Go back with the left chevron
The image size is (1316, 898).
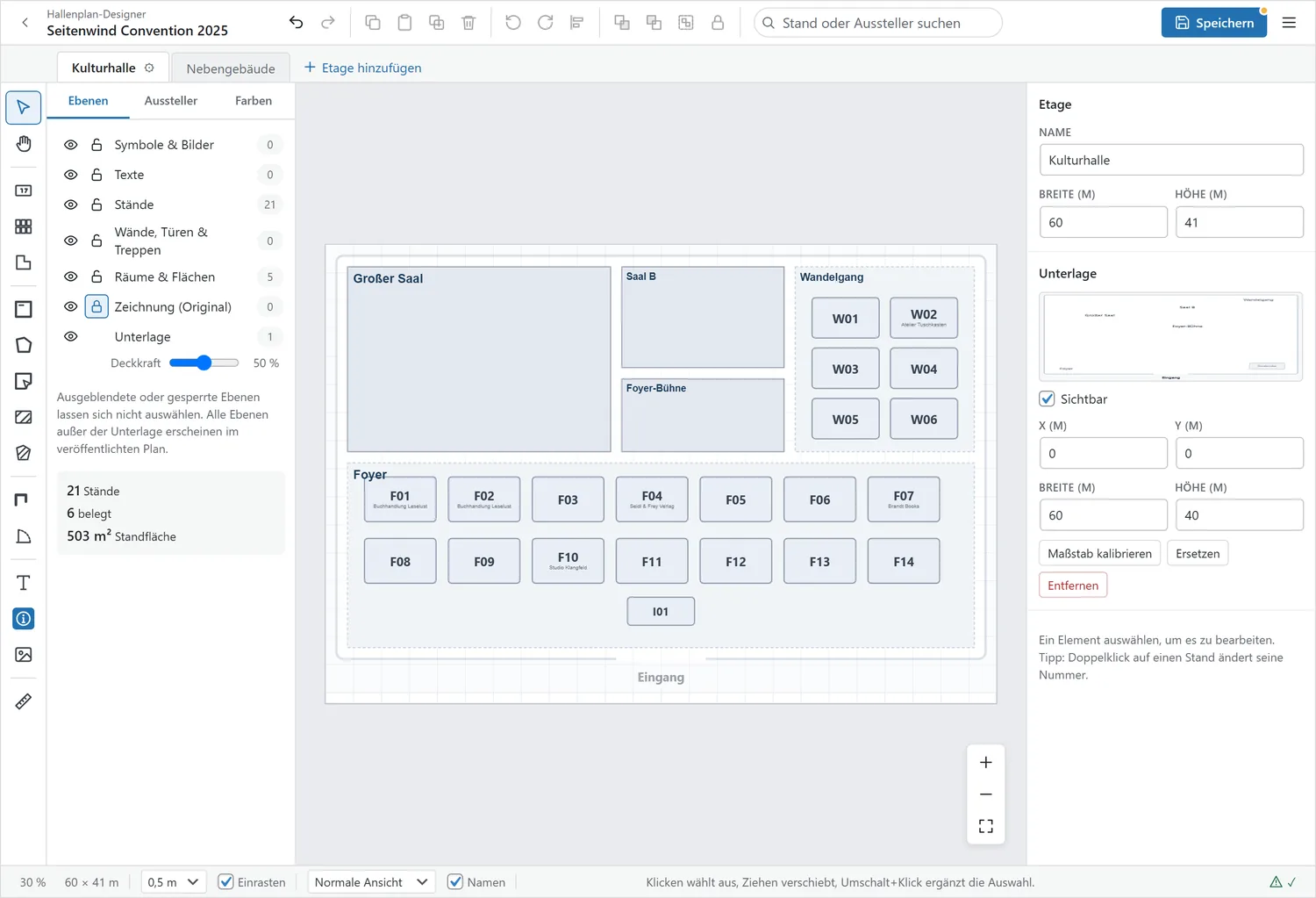pyautogui.click(x=25, y=23)
